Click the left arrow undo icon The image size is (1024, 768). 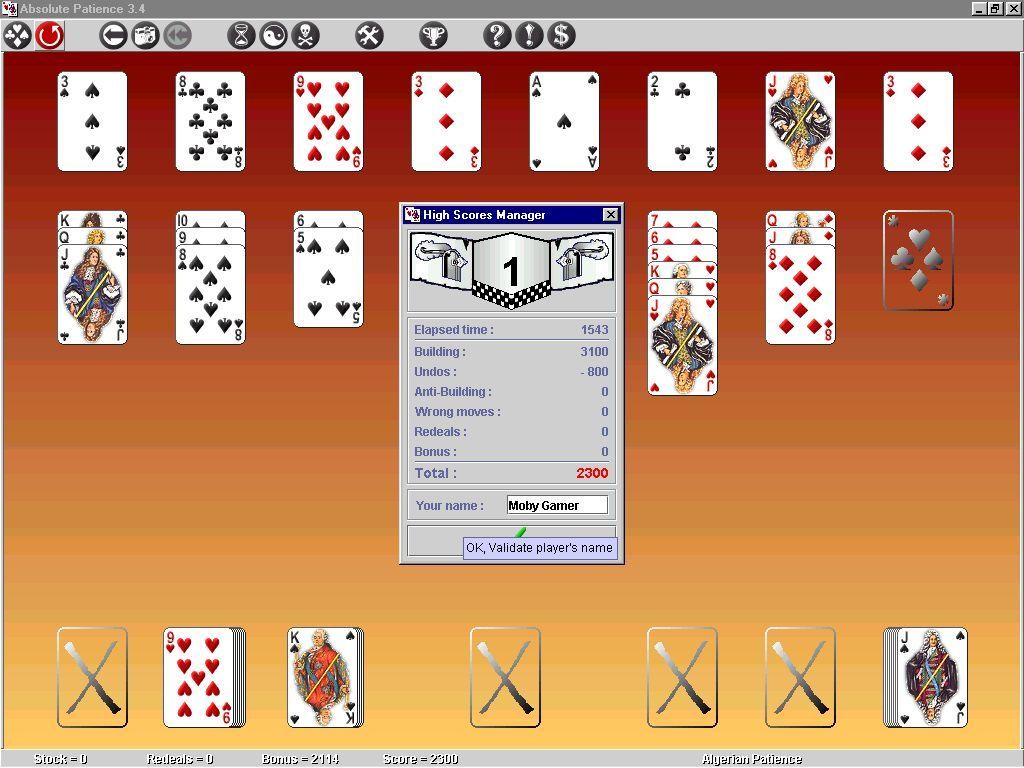point(113,36)
